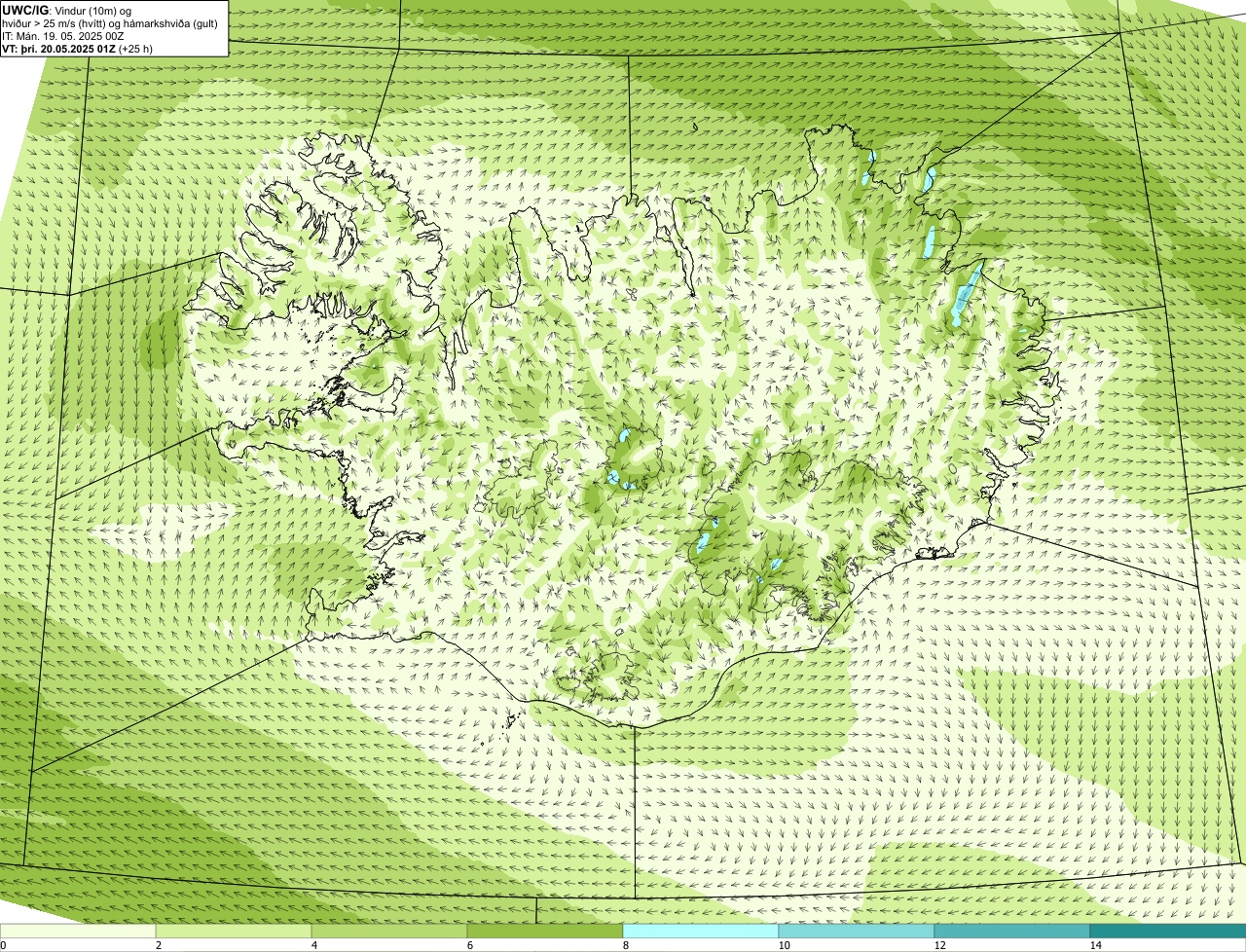Click the 'VT: þri. 20.05.2025 01Z (+25 h)' line

coord(78,48)
